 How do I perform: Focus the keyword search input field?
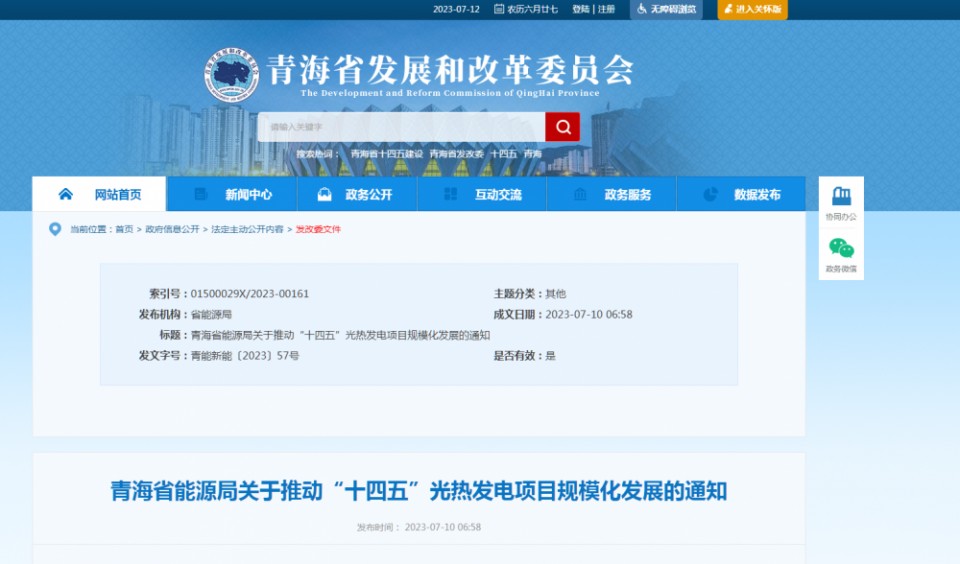[x=400, y=127]
